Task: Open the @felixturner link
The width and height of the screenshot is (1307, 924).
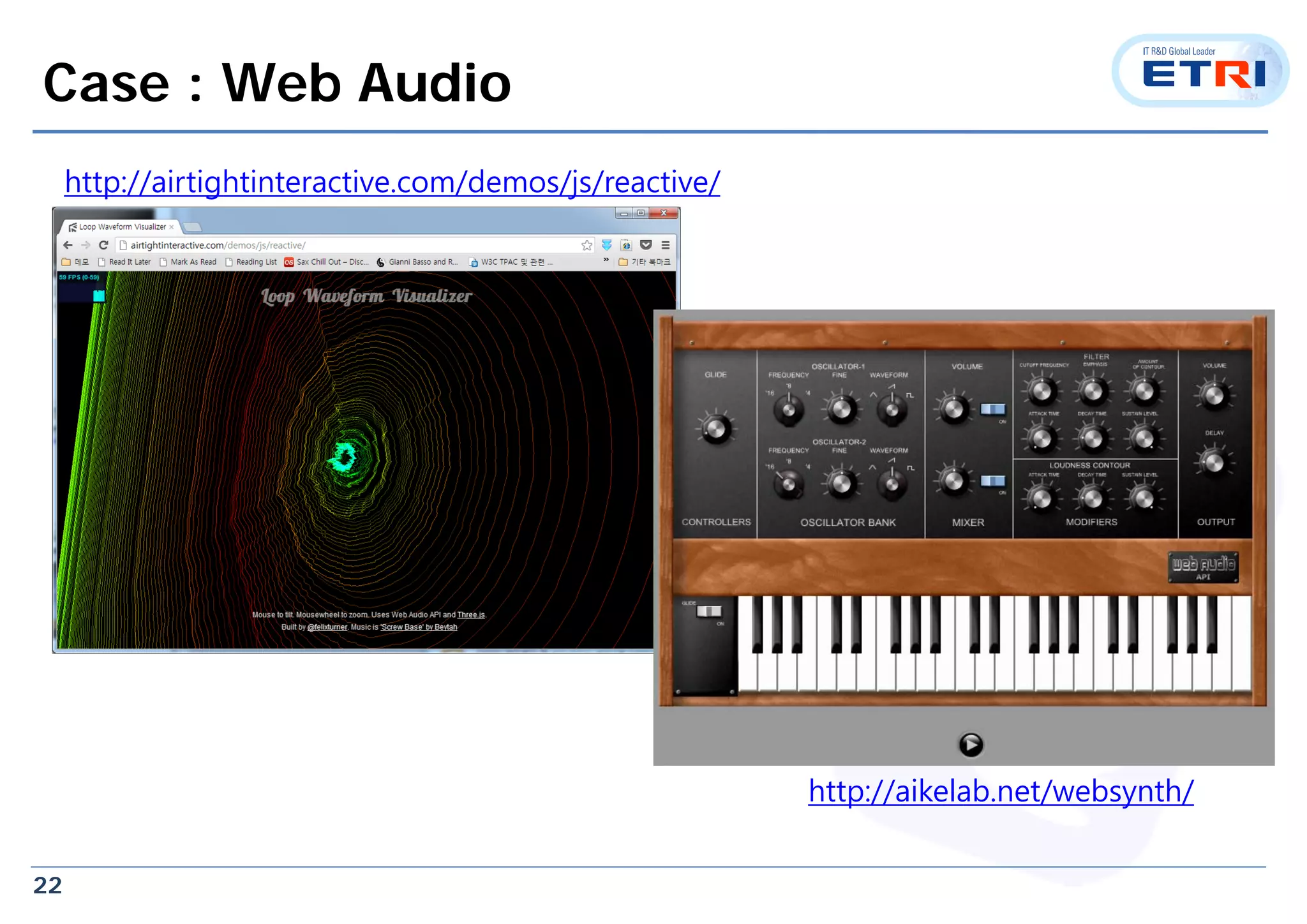Action: tap(327, 627)
